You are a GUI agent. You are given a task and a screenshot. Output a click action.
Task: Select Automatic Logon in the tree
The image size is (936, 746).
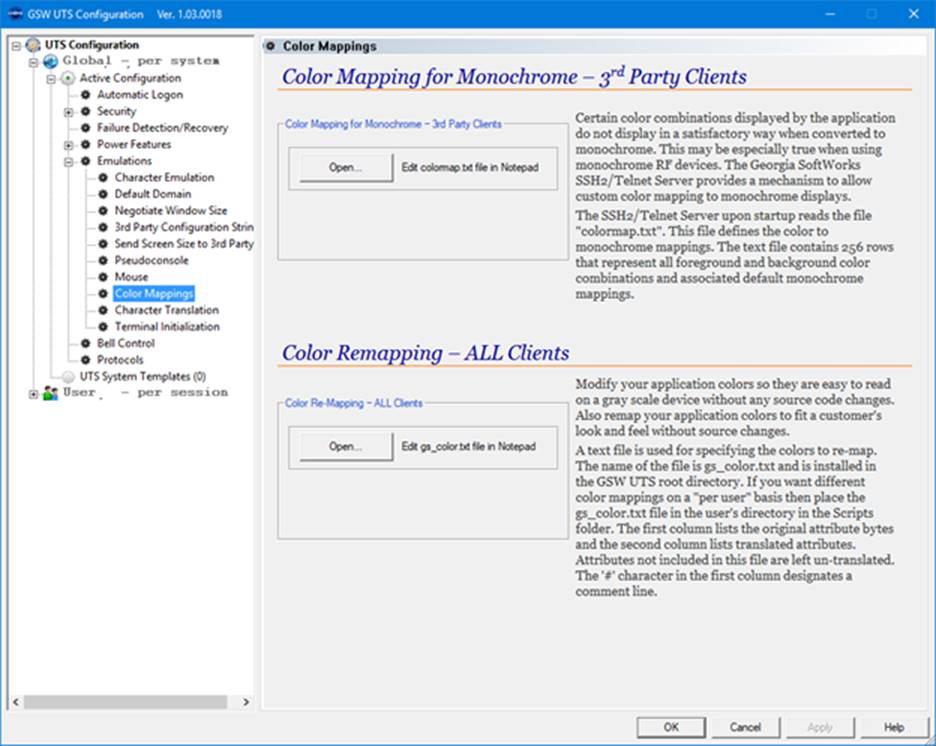point(140,94)
